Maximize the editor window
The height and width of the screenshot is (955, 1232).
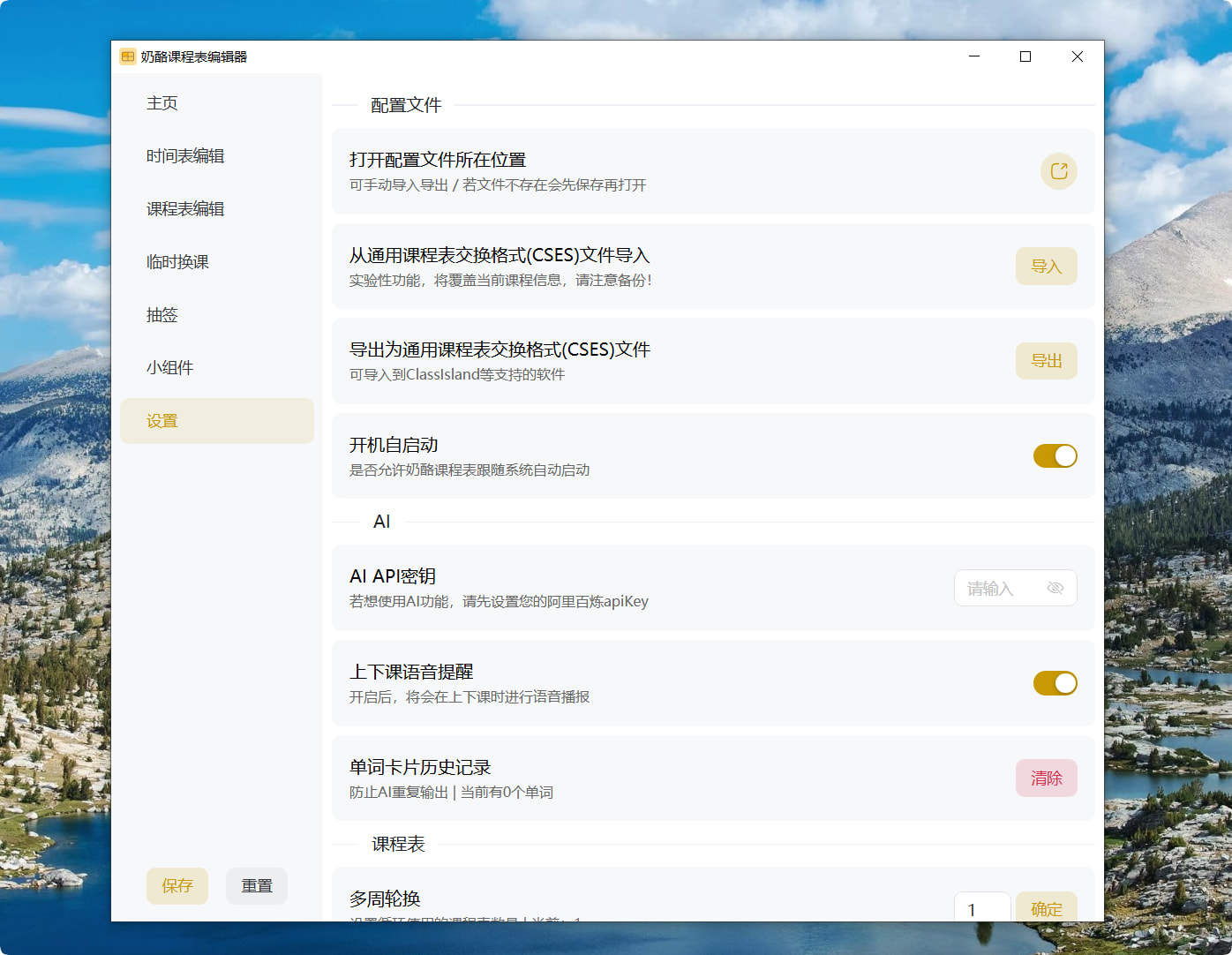1025,56
